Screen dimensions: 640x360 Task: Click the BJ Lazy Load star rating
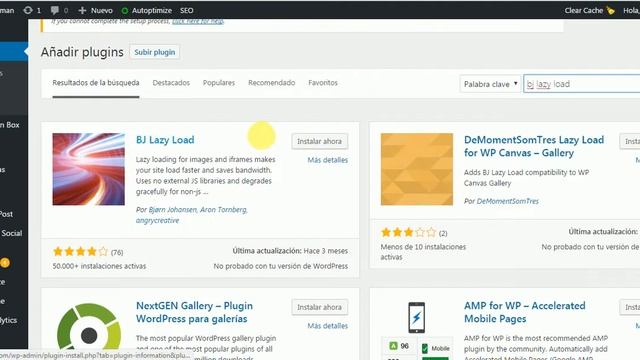(x=80, y=251)
